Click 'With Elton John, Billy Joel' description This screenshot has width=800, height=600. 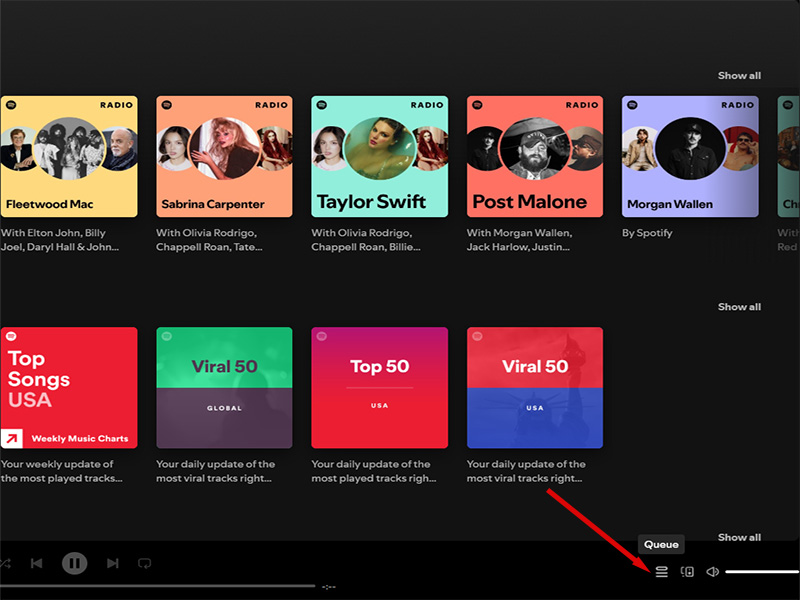(60, 240)
